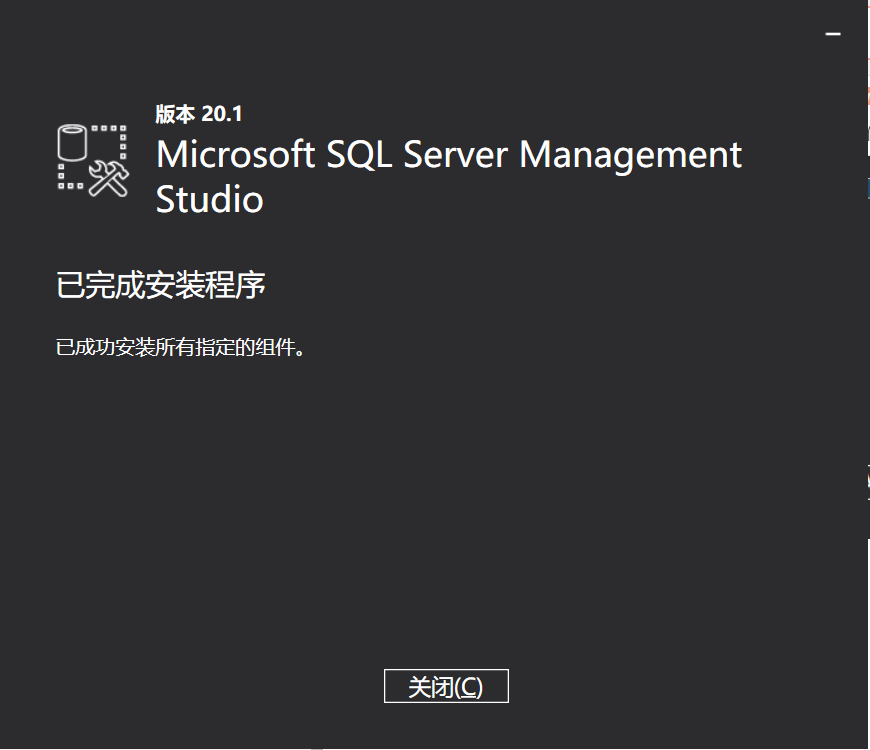The width and height of the screenshot is (870, 750).
Task: Click the word Management in the title
Action: (x=631, y=155)
